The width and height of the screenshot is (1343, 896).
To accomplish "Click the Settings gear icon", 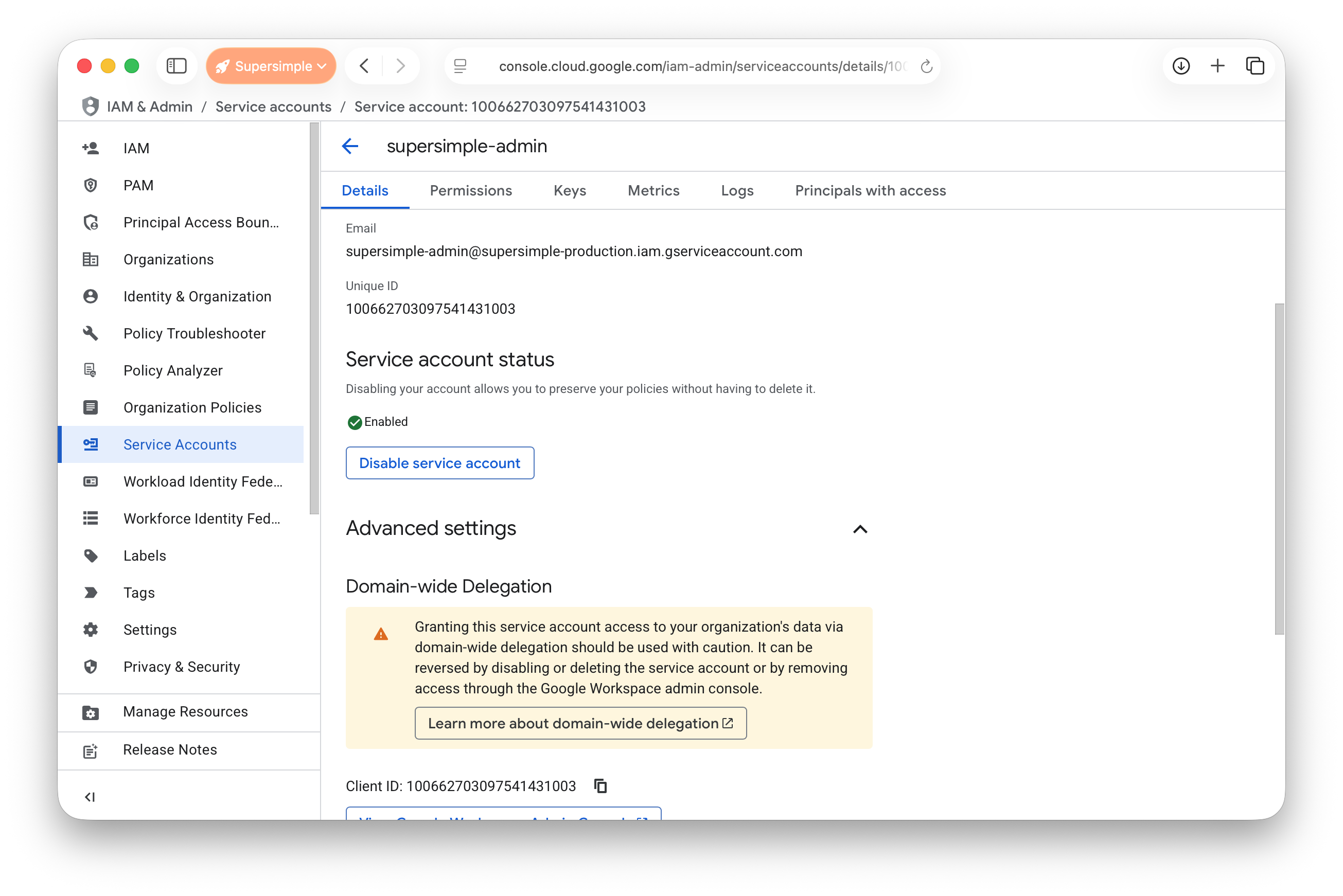I will [90, 630].
